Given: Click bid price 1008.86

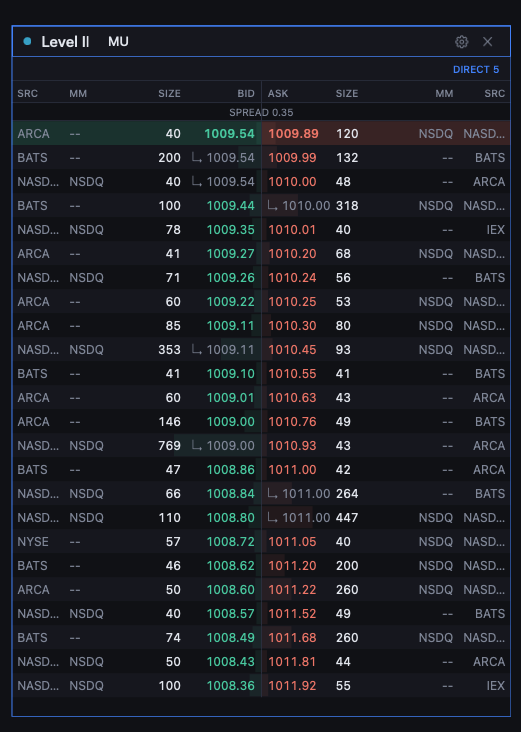Looking at the screenshot, I should [x=231, y=470].
